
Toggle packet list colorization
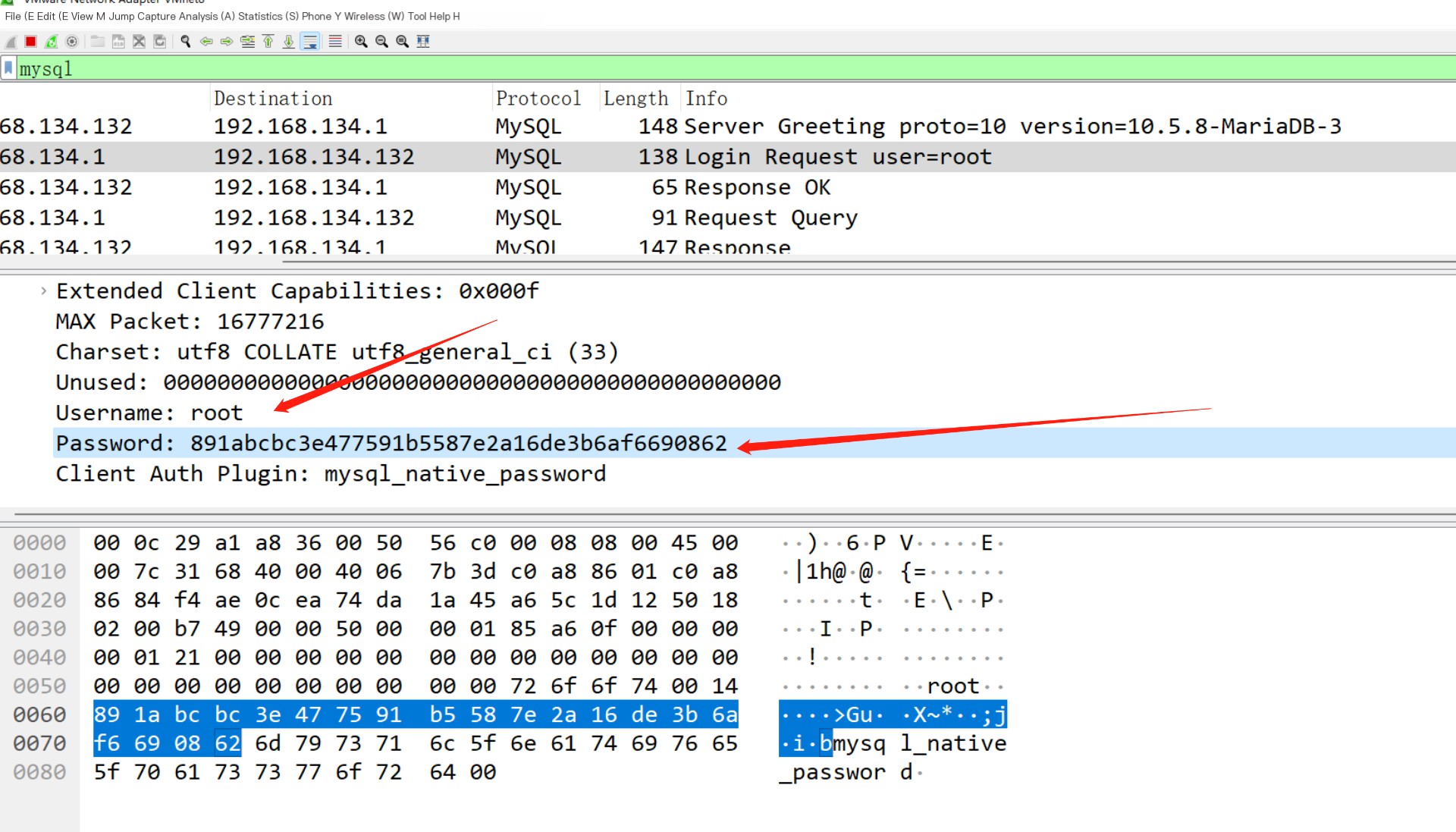tap(335, 42)
